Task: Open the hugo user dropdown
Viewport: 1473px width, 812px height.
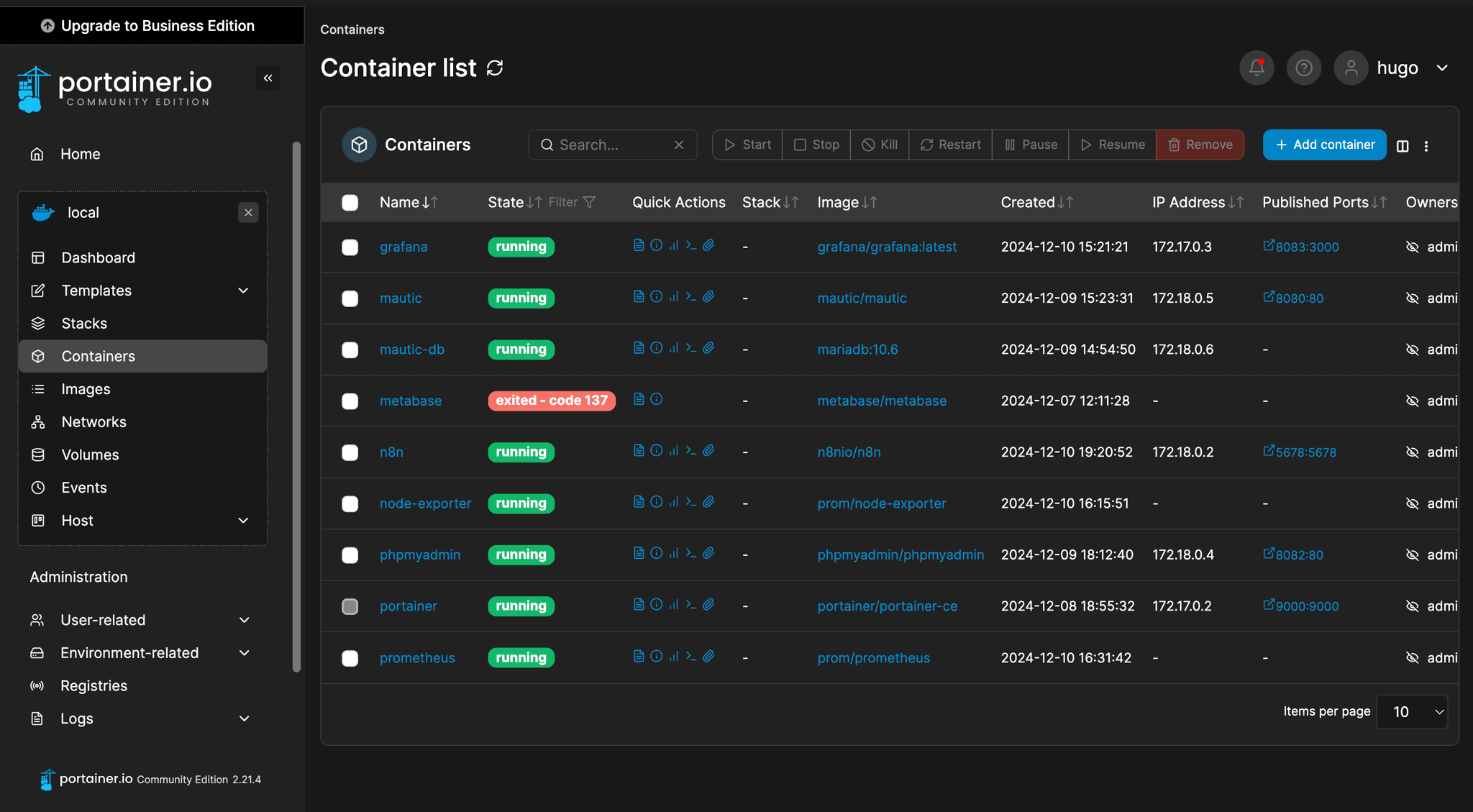Action: (1392, 68)
